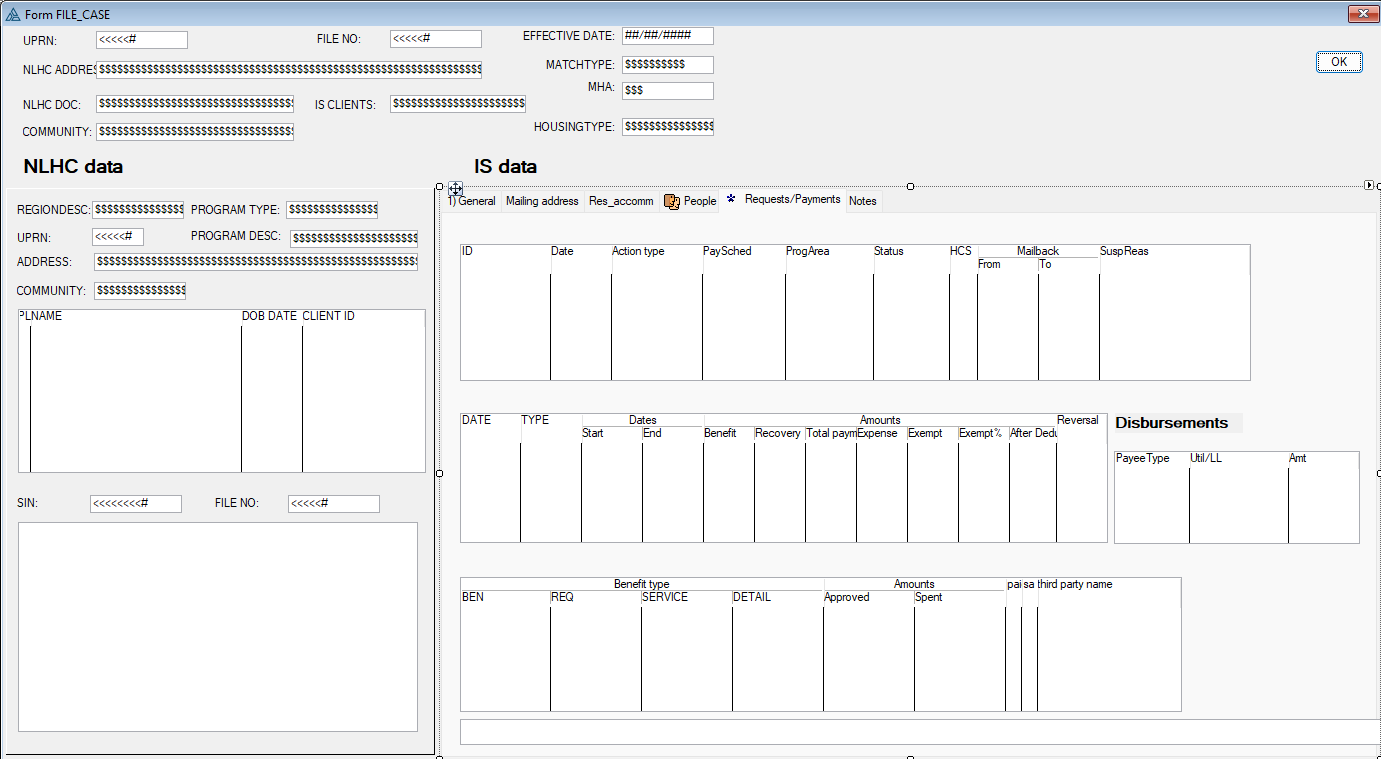Select the HOUSINGTYPE field
This screenshot has height=759, width=1381.
pyautogui.click(x=667, y=127)
